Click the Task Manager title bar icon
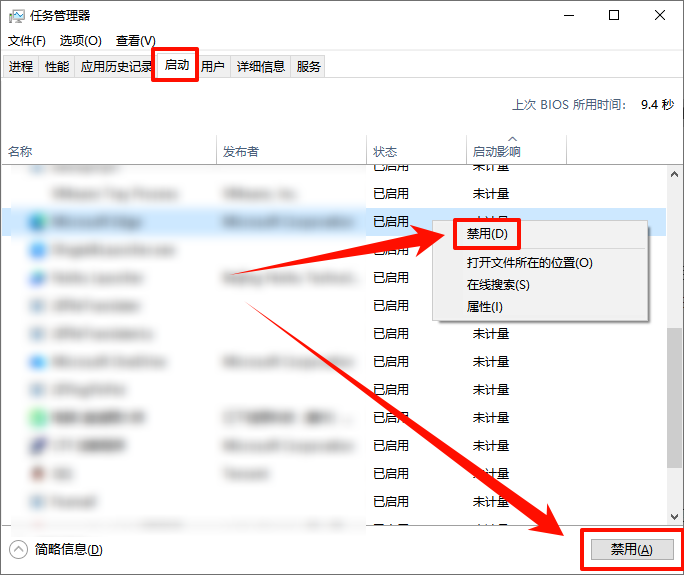The height and width of the screenshot is (575, 684). point(17,17)
